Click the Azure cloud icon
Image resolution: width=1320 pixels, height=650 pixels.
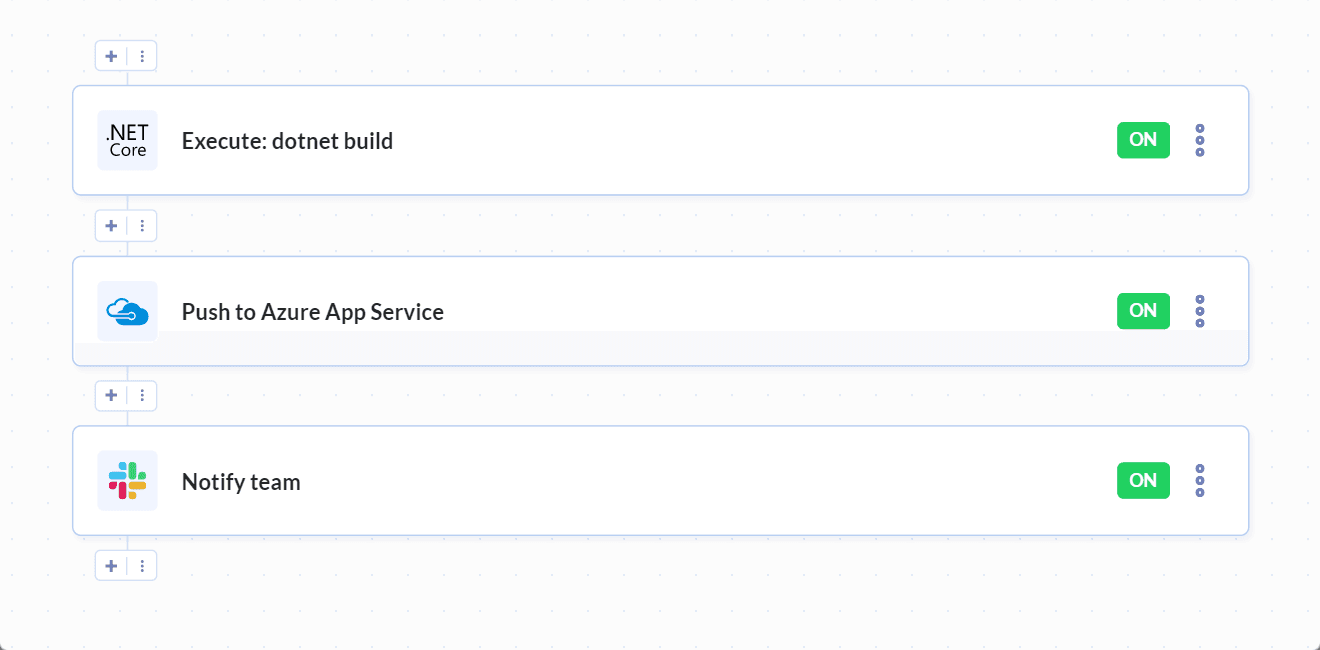[x=127, y=311]
